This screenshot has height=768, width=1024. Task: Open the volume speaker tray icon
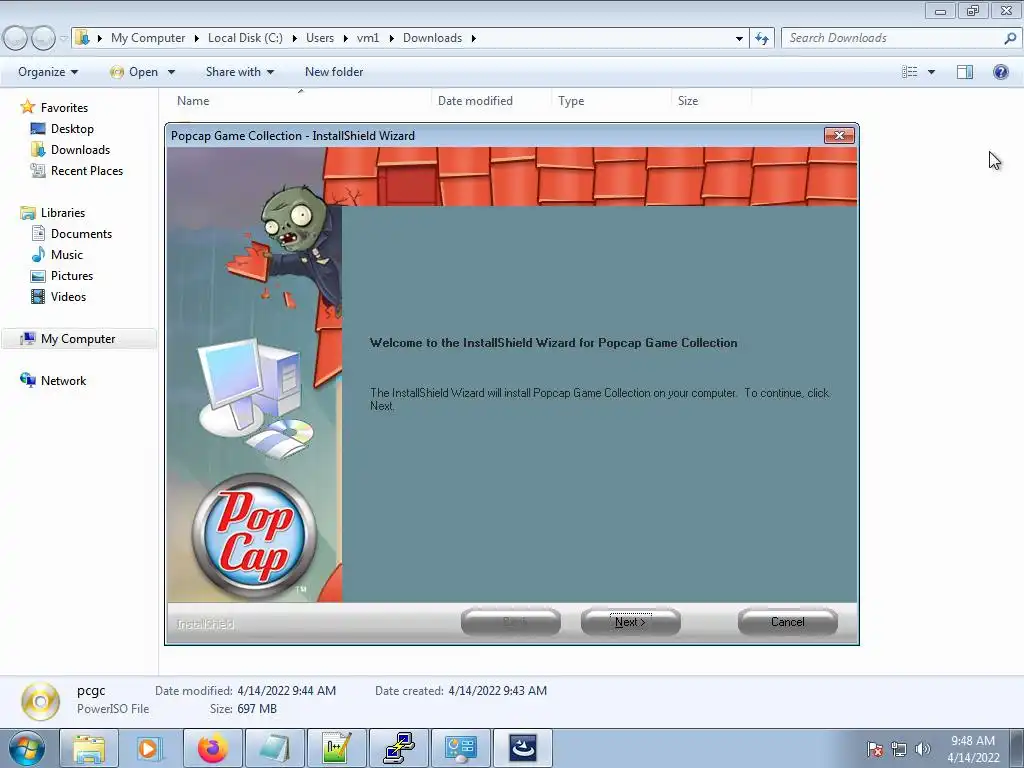click(x=923, y=749)
